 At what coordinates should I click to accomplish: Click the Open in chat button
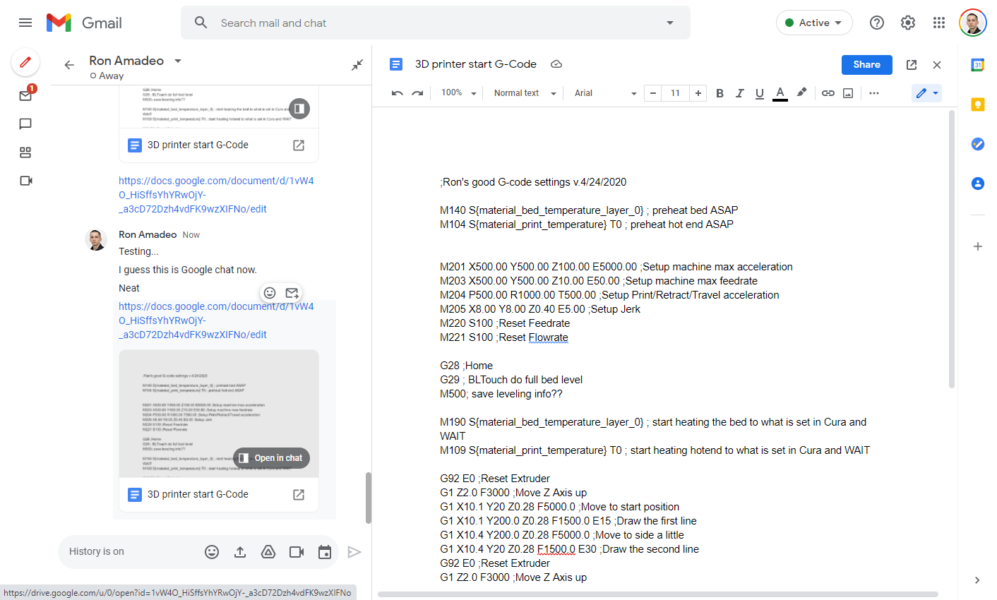pos(272,458)
